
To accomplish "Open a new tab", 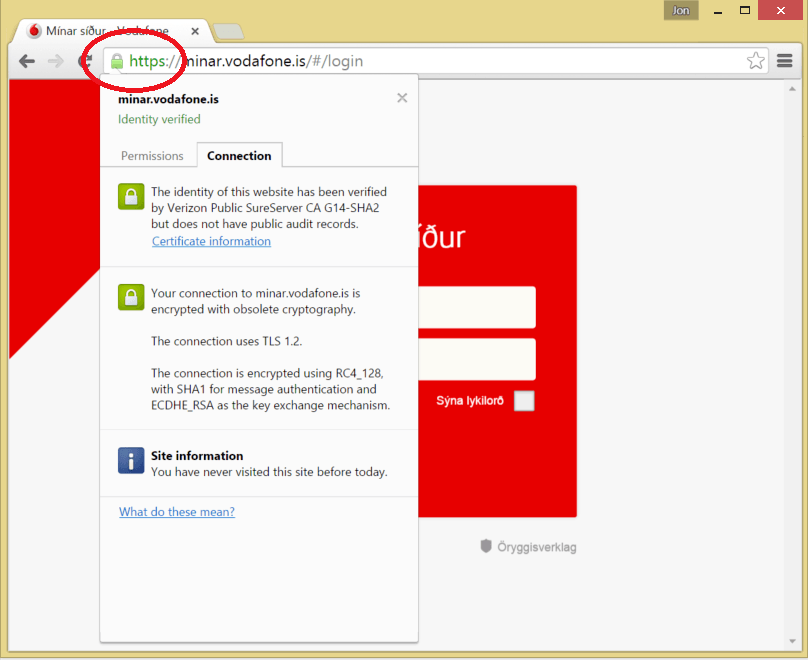I will 228,31.
